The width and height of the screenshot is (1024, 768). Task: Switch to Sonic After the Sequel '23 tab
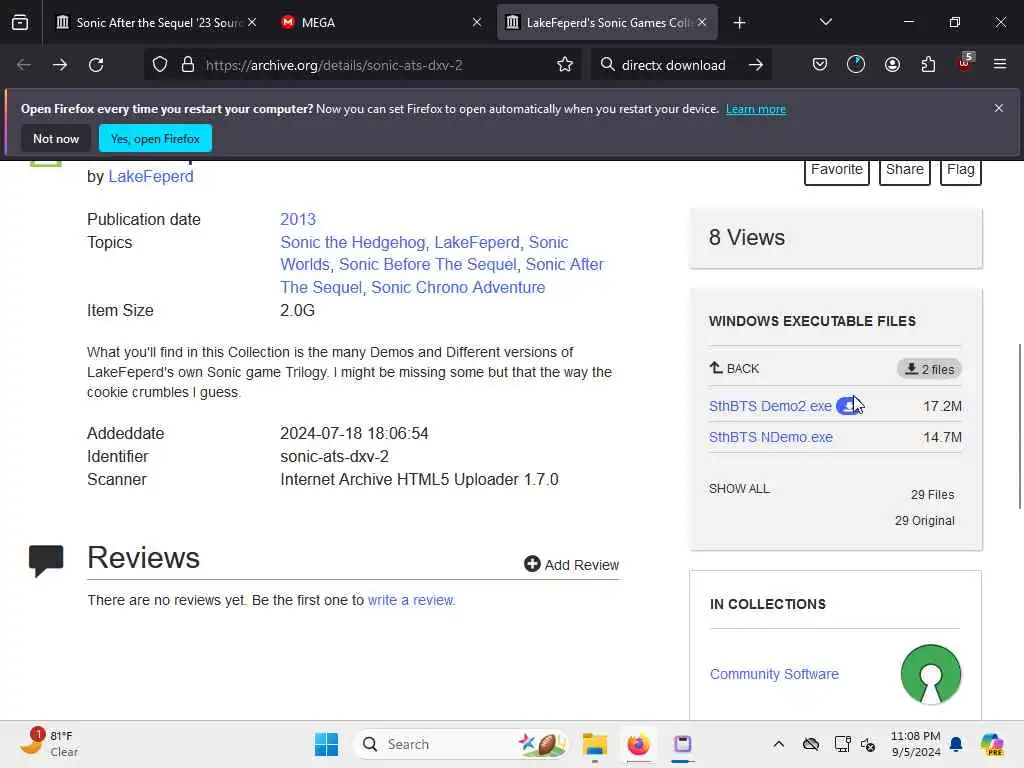point(157,22)
